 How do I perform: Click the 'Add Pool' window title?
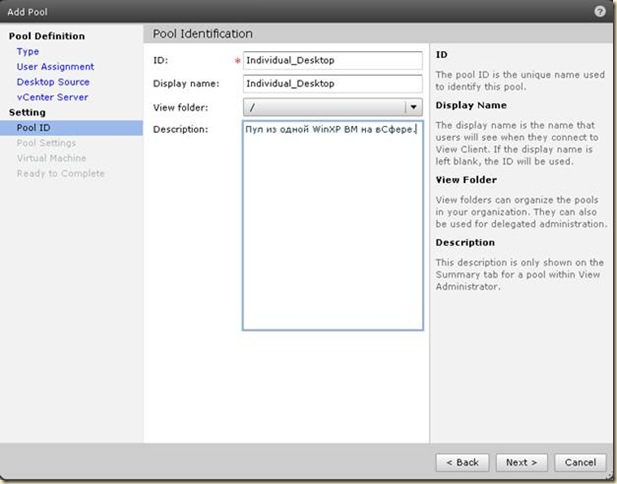point(27,12)
